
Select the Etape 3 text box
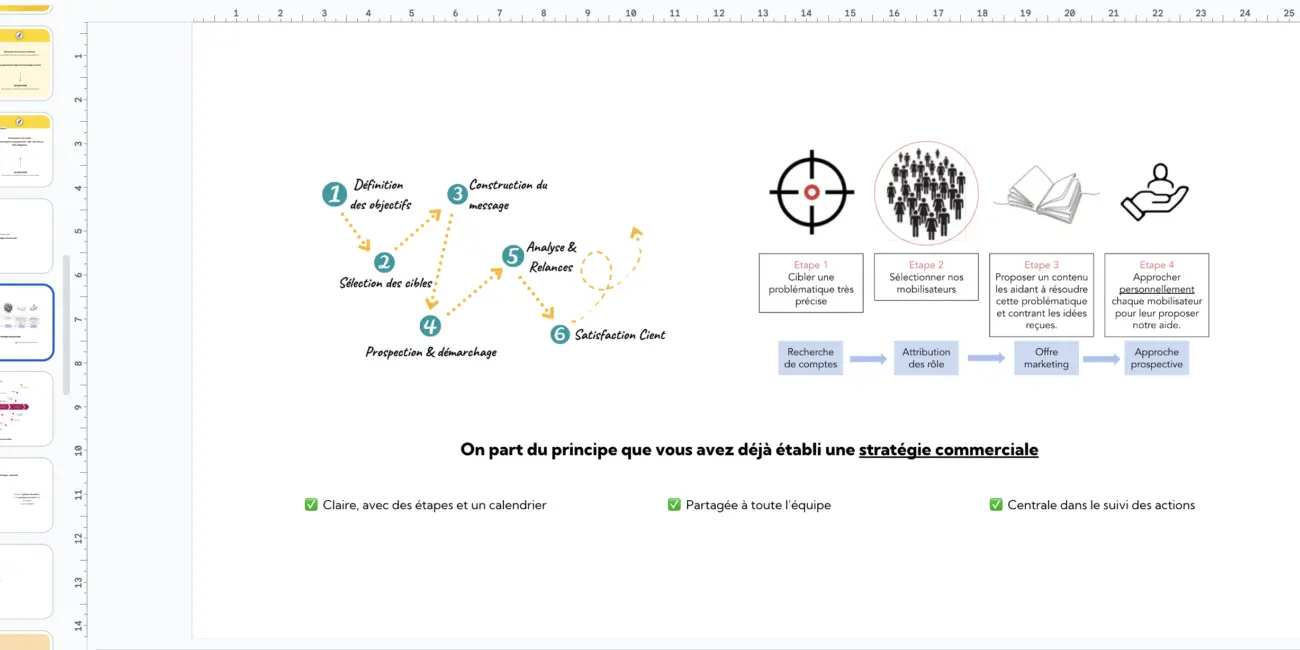tap(1041, 295)
